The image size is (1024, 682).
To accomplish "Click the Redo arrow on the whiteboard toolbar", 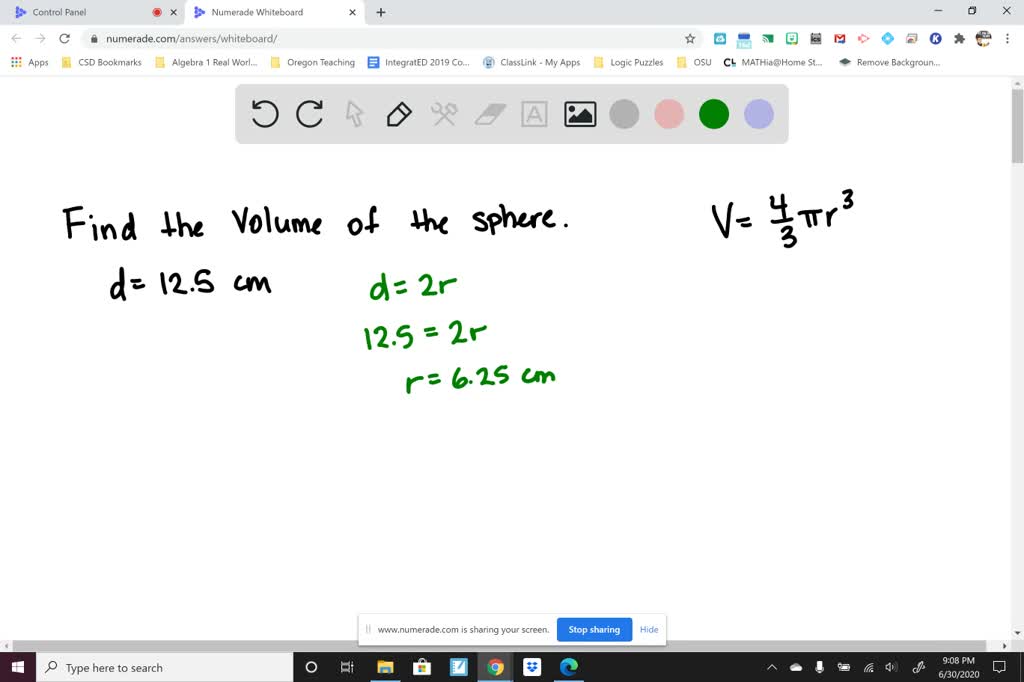I will pos(309,114).
